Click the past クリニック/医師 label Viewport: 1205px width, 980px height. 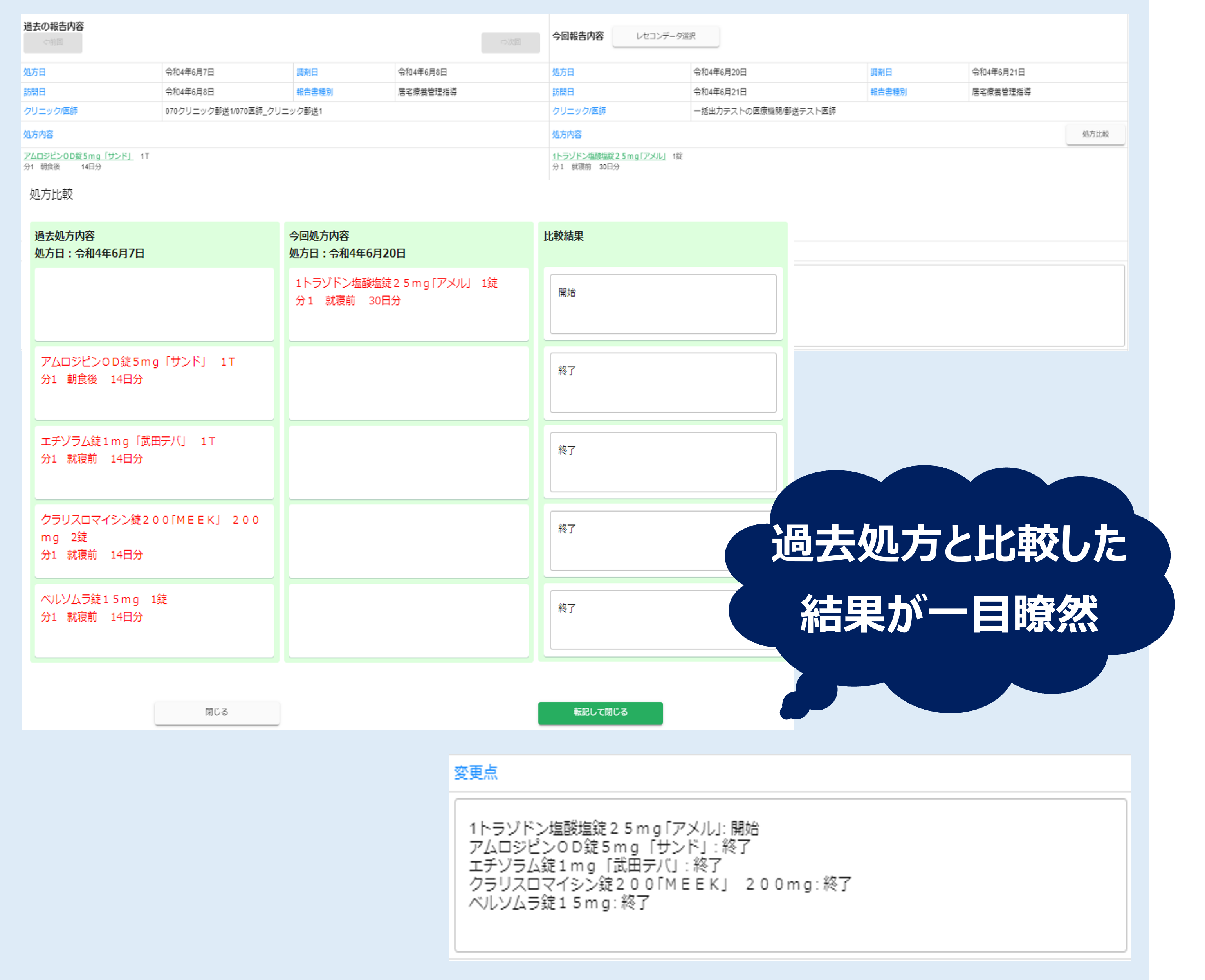tap(50, 111)
